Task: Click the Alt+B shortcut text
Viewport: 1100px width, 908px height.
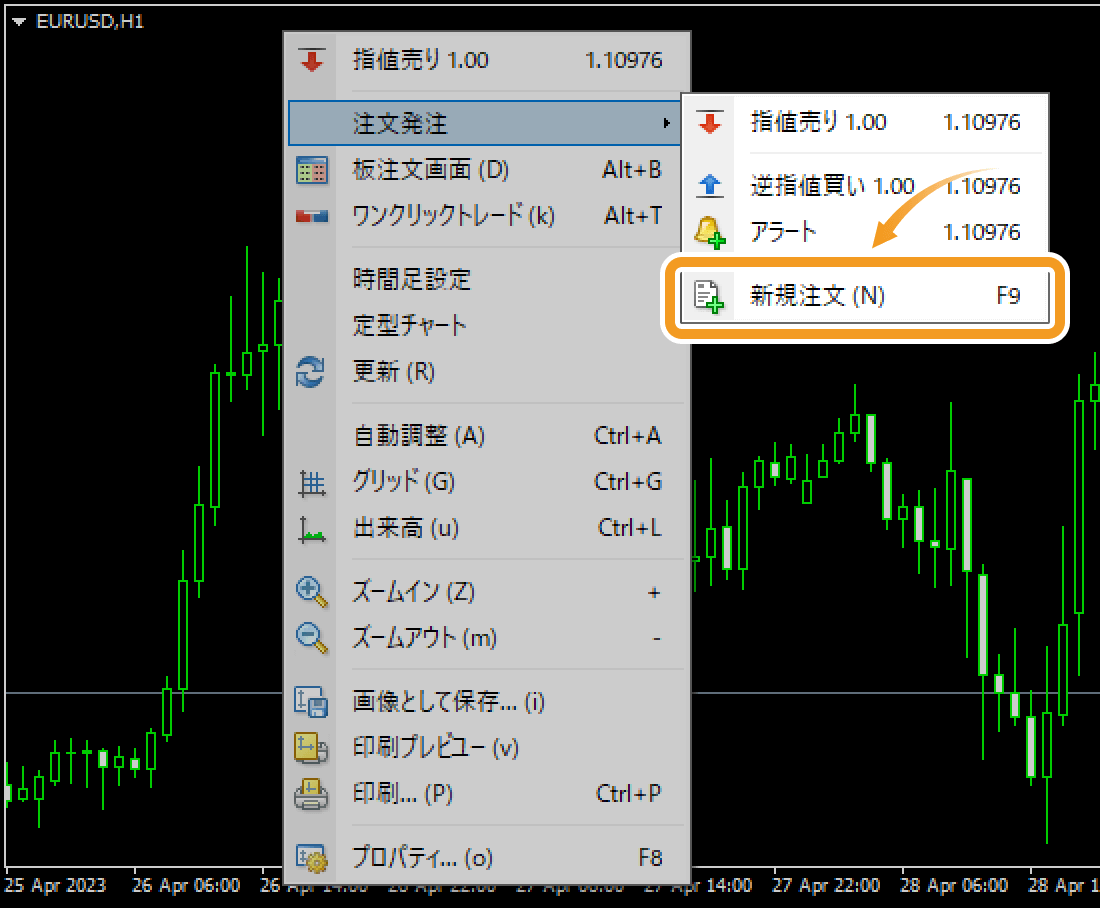Action: click(x=631, y=170)
